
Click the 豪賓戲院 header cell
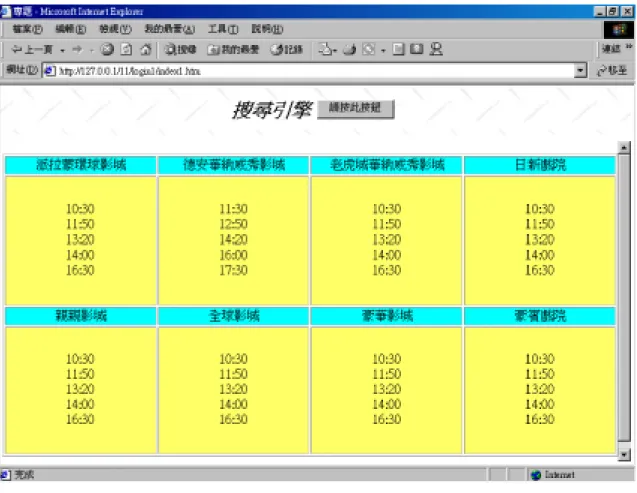tap(540, 316)
